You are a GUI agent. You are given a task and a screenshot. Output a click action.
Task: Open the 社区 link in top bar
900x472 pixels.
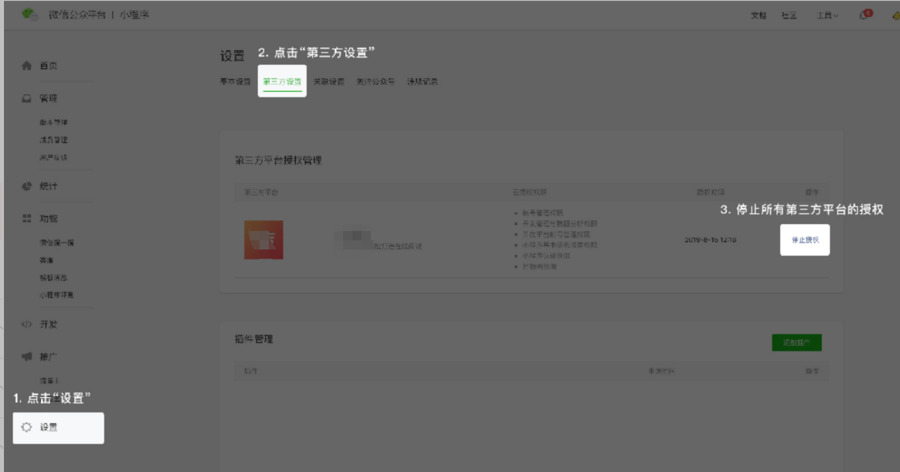pos(789,16)
